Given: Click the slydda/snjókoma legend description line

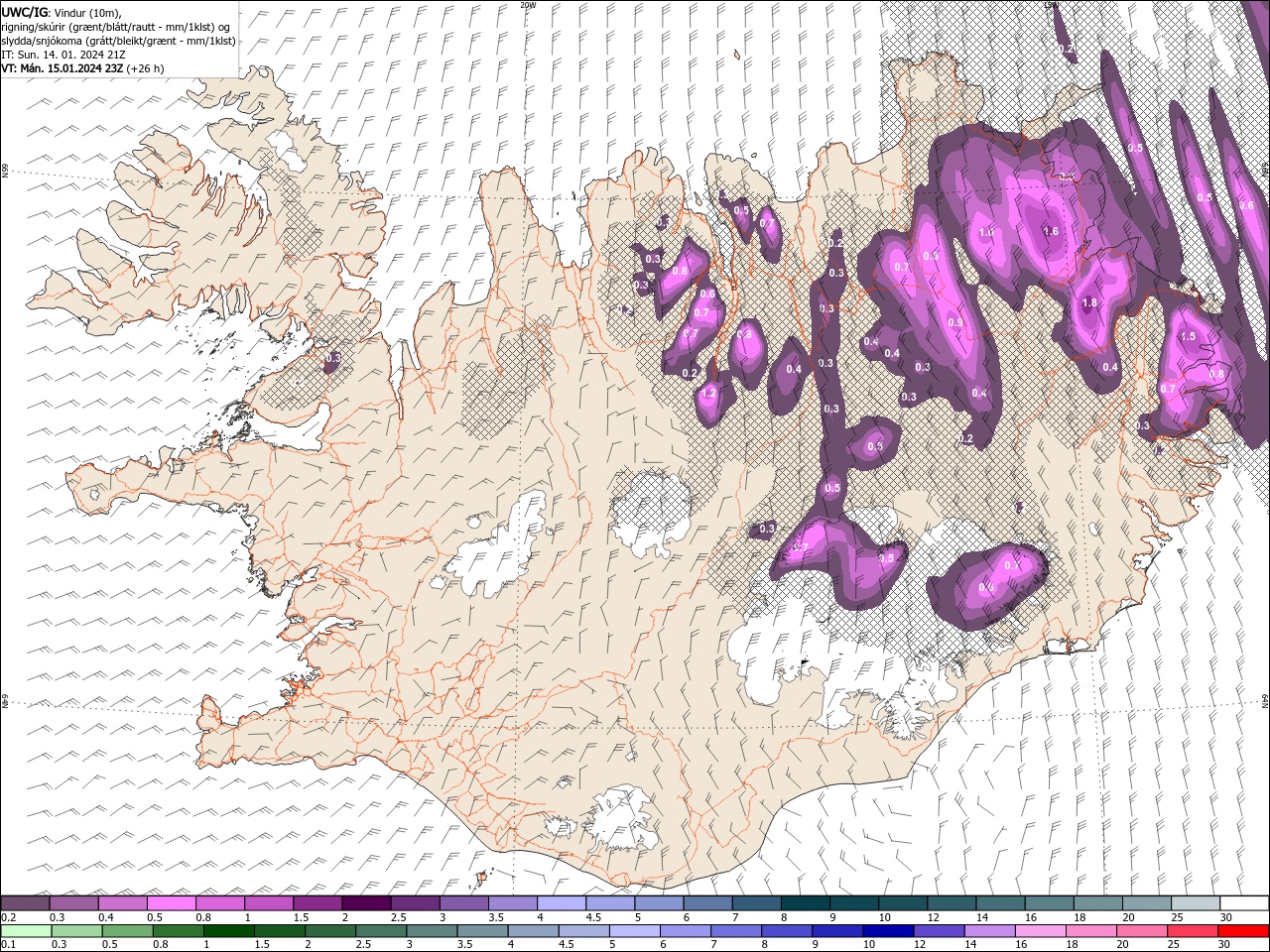Looking at the screenshot, I should 118,41.
